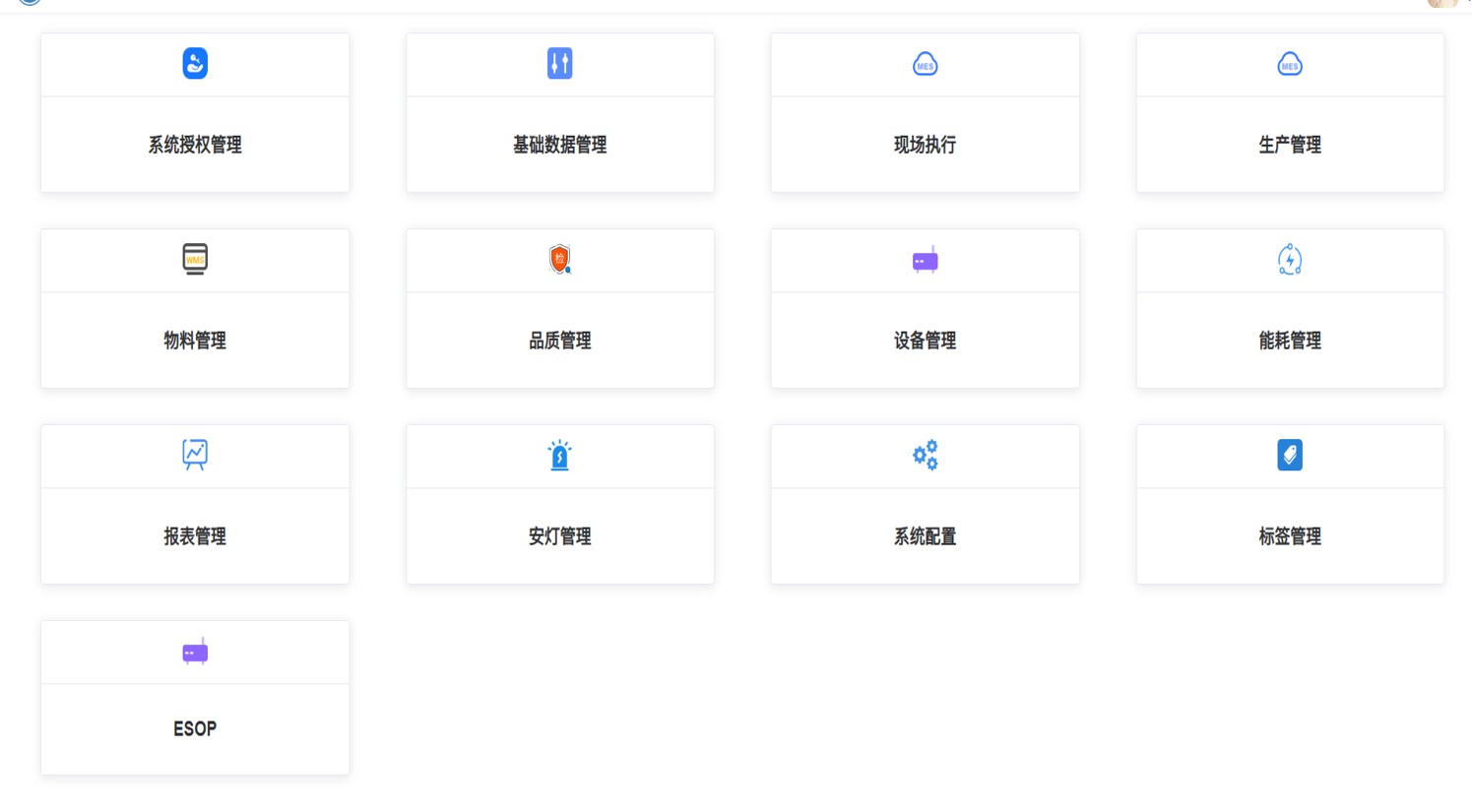The height and width of the screenshot is (812, 1472).
Task: Click the alarm light icon above 安灯管理
Action: coord(559,455)
